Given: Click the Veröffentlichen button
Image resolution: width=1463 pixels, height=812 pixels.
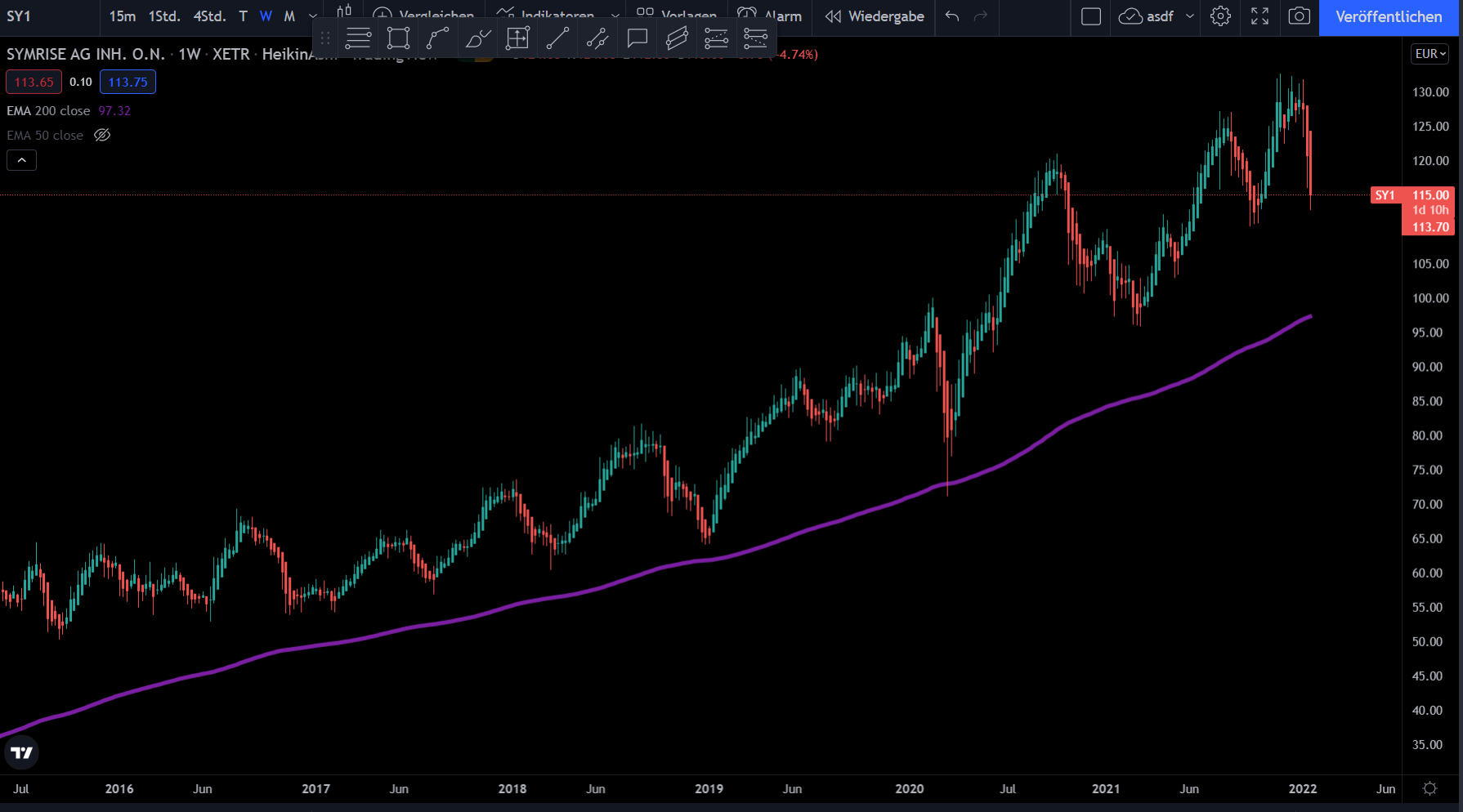Looking at the screenshot, I should (x=1389, y=16).
